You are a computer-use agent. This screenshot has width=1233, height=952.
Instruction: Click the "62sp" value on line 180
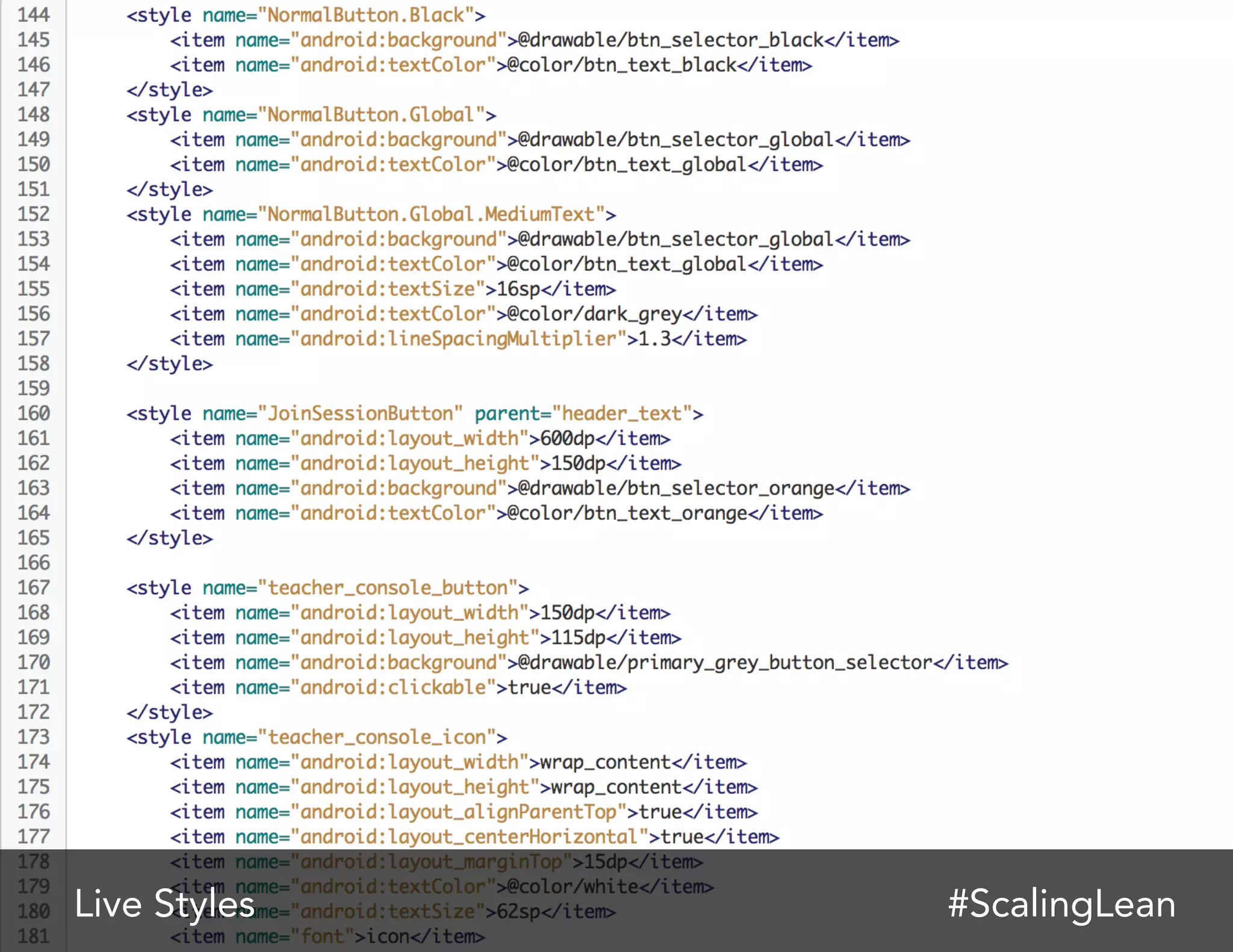click(518, 912)
